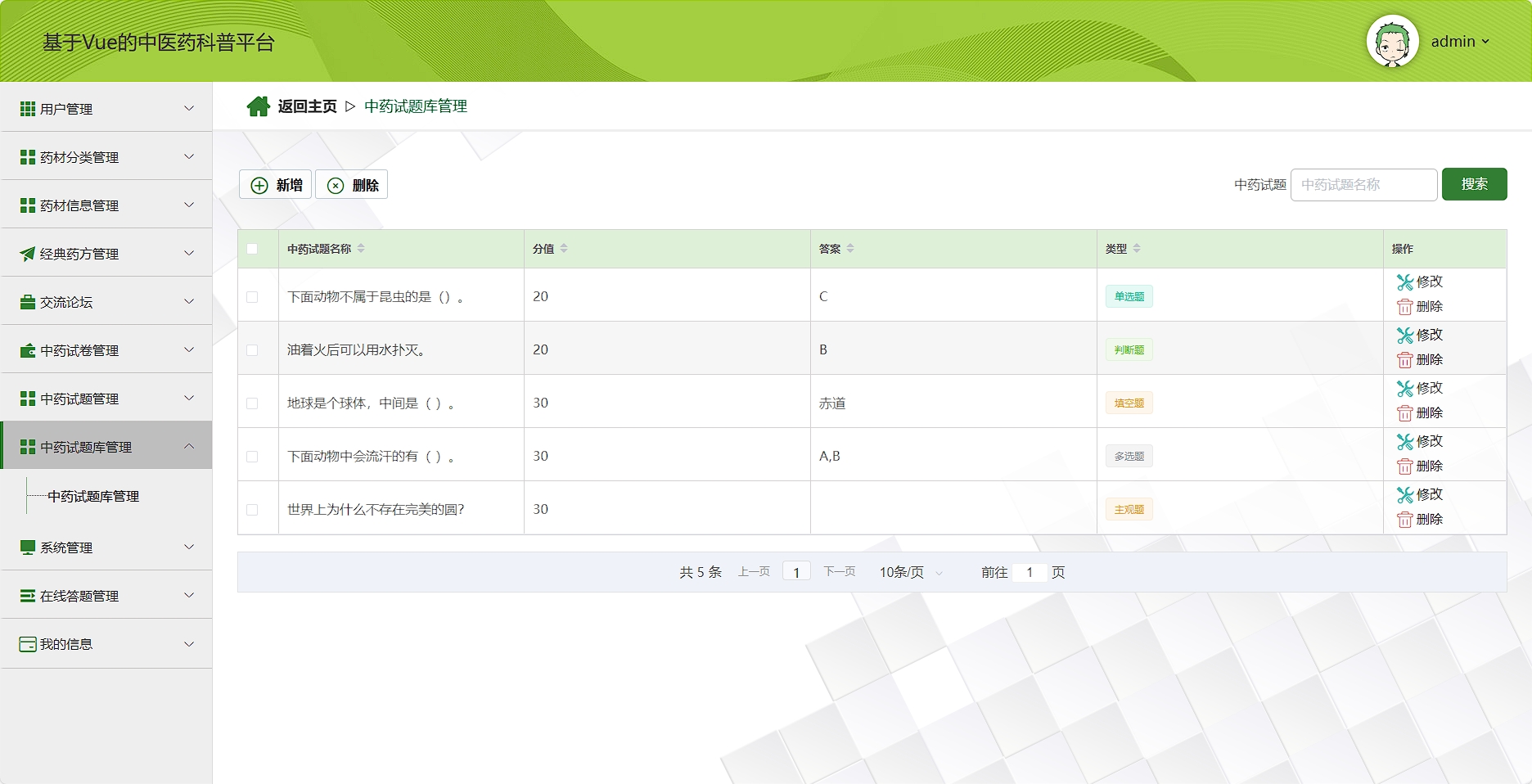Click the edit tools icon in the 昆虫 question row
Viewport: 1532px width, 784px height.
[1405, 282]
